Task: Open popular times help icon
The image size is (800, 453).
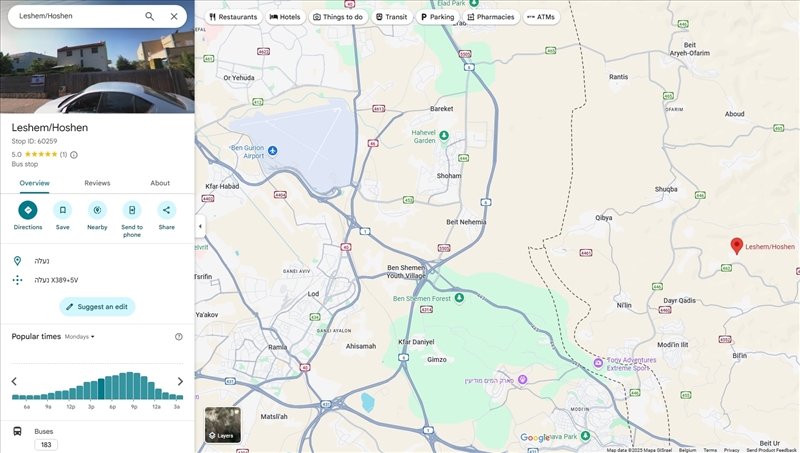Action: 179,337
